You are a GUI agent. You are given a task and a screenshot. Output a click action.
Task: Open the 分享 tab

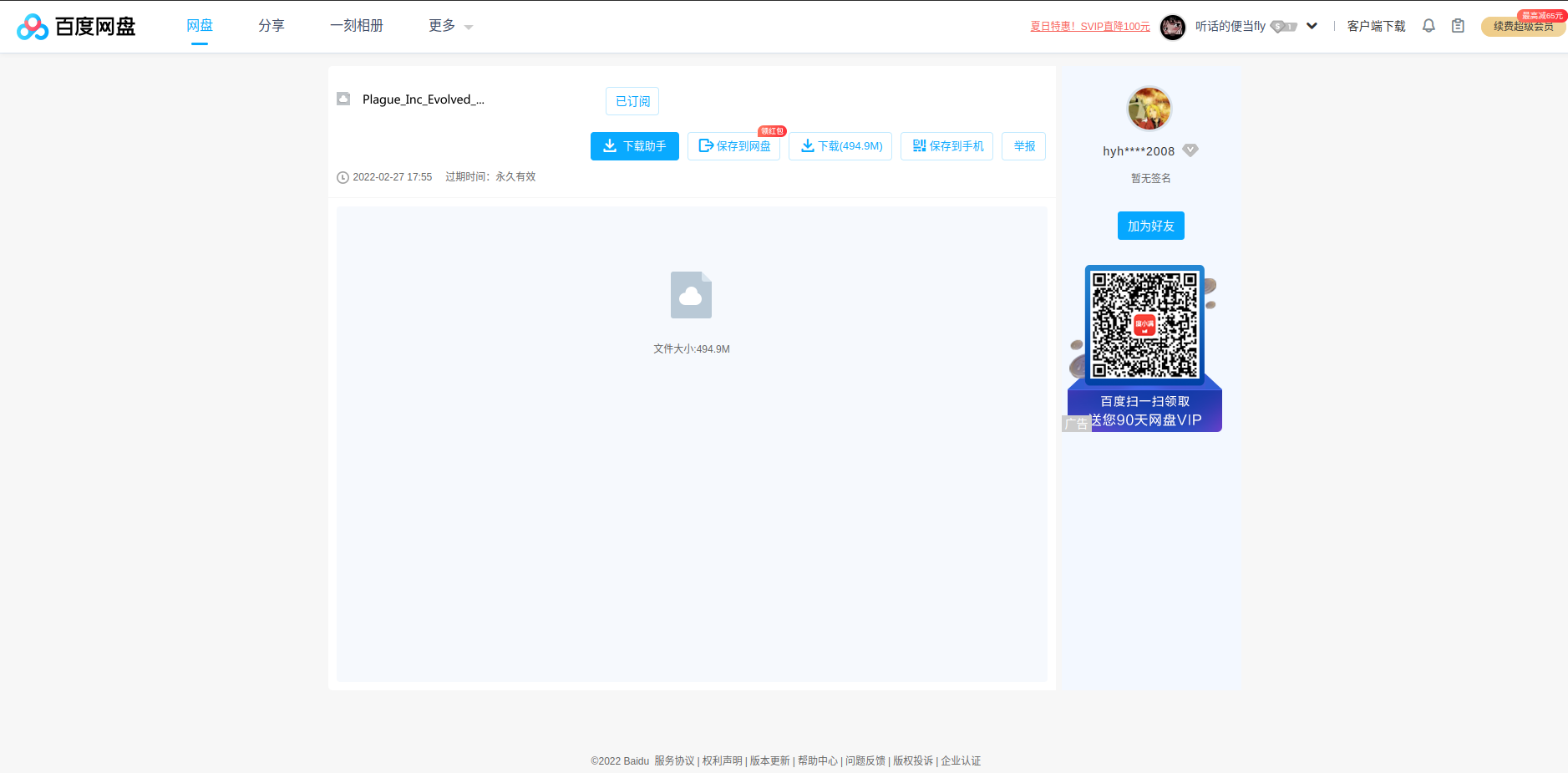coord(271,26)
